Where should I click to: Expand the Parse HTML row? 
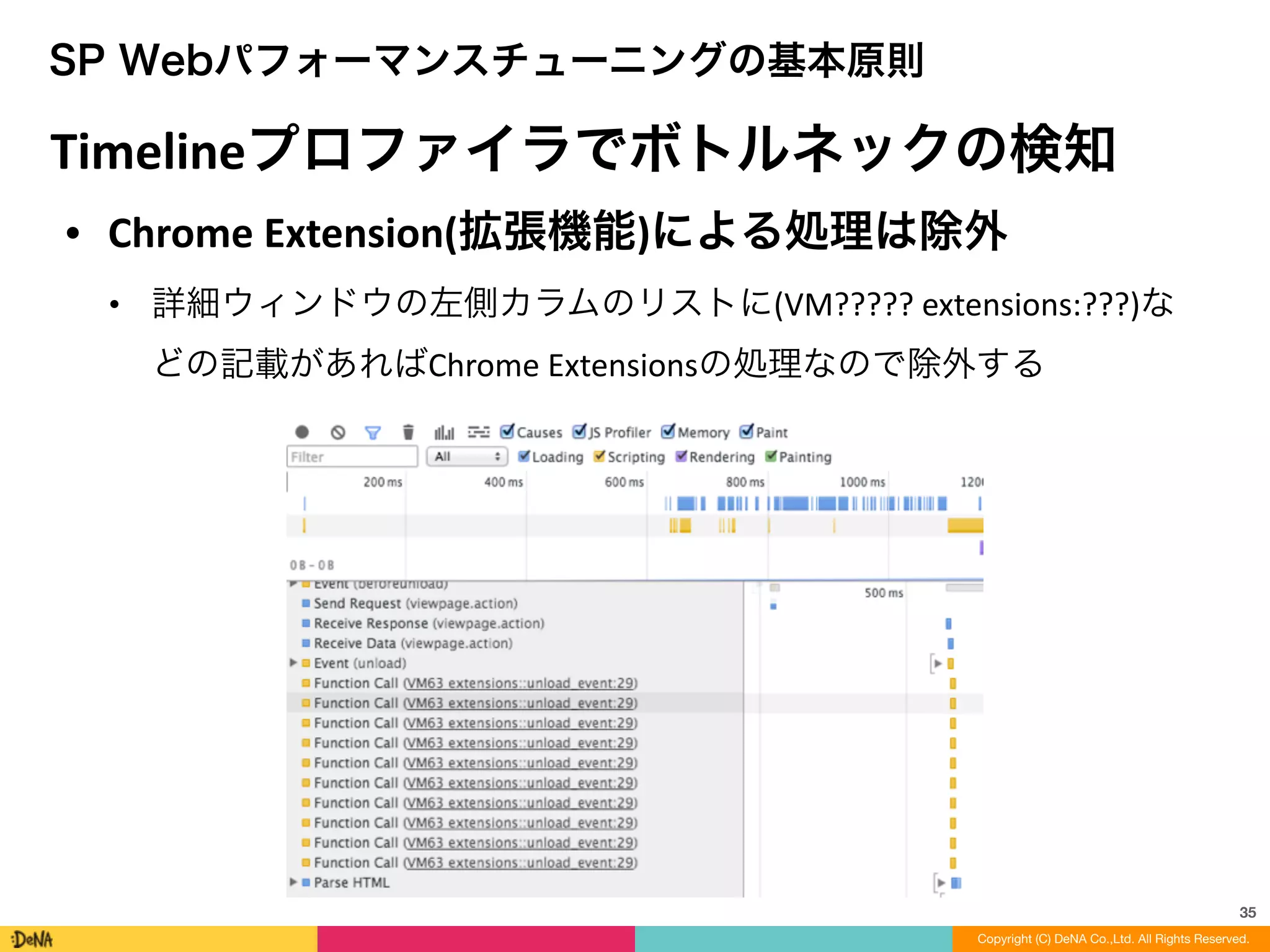[x=293, y=882]
